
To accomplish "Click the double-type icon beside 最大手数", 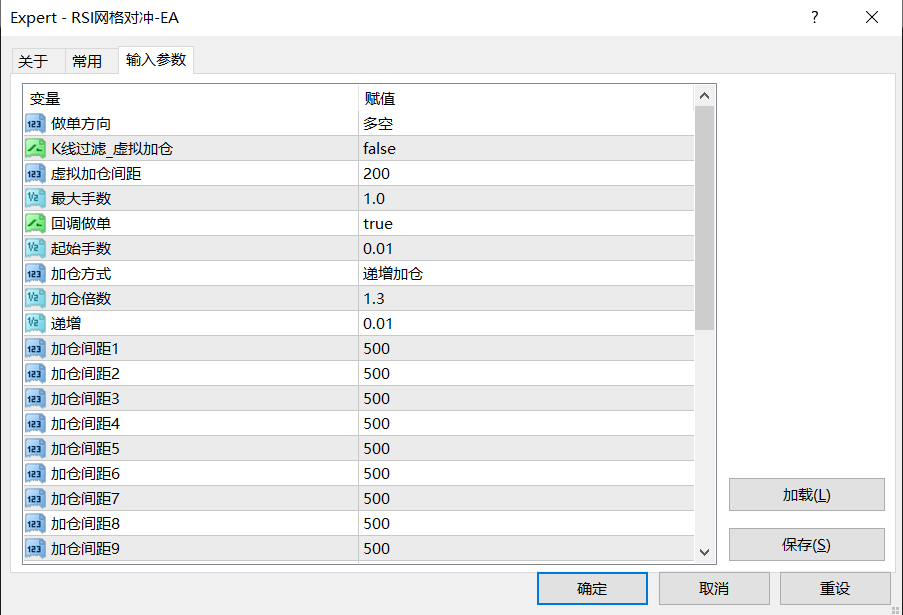I will (35, 199).
